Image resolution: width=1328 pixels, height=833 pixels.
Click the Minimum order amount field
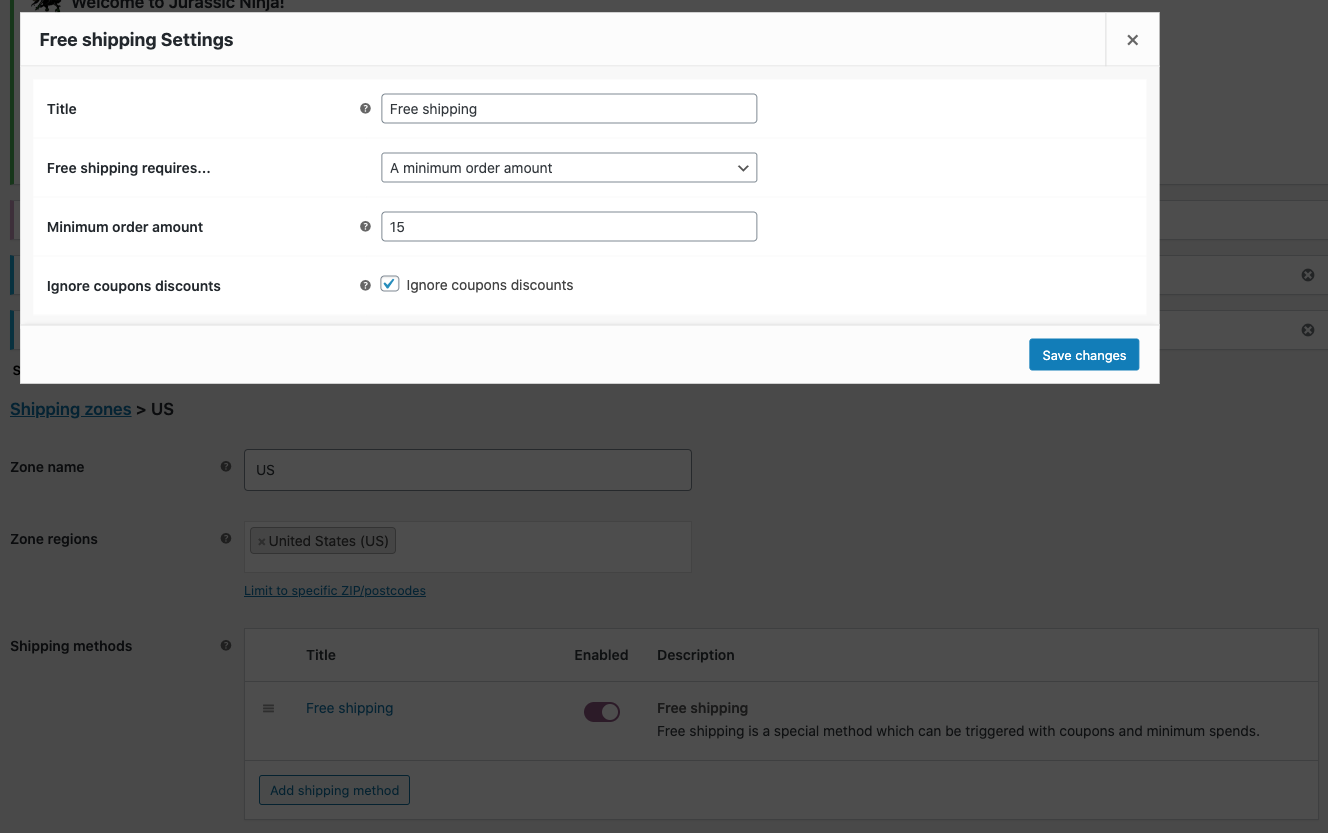pos(568,226)
